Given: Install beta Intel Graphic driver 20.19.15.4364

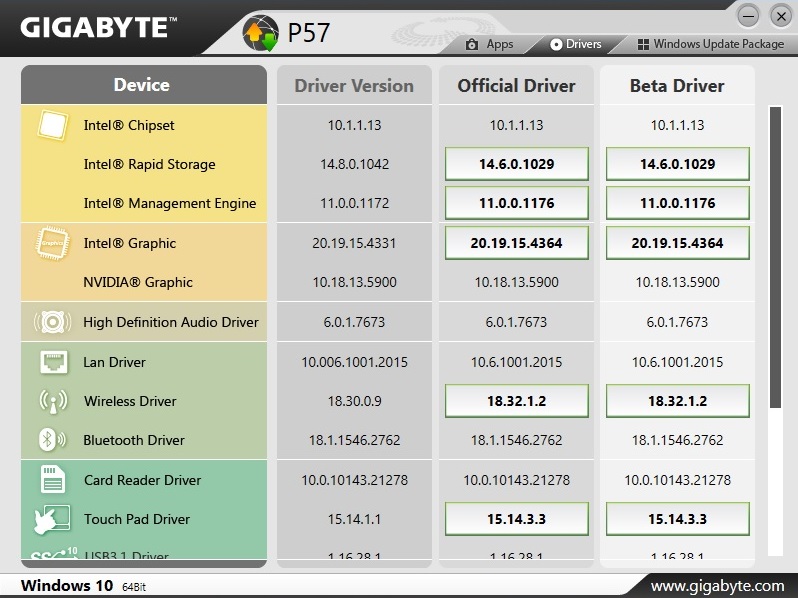Looking at the screenshot, I should click(x=677, y=243).
